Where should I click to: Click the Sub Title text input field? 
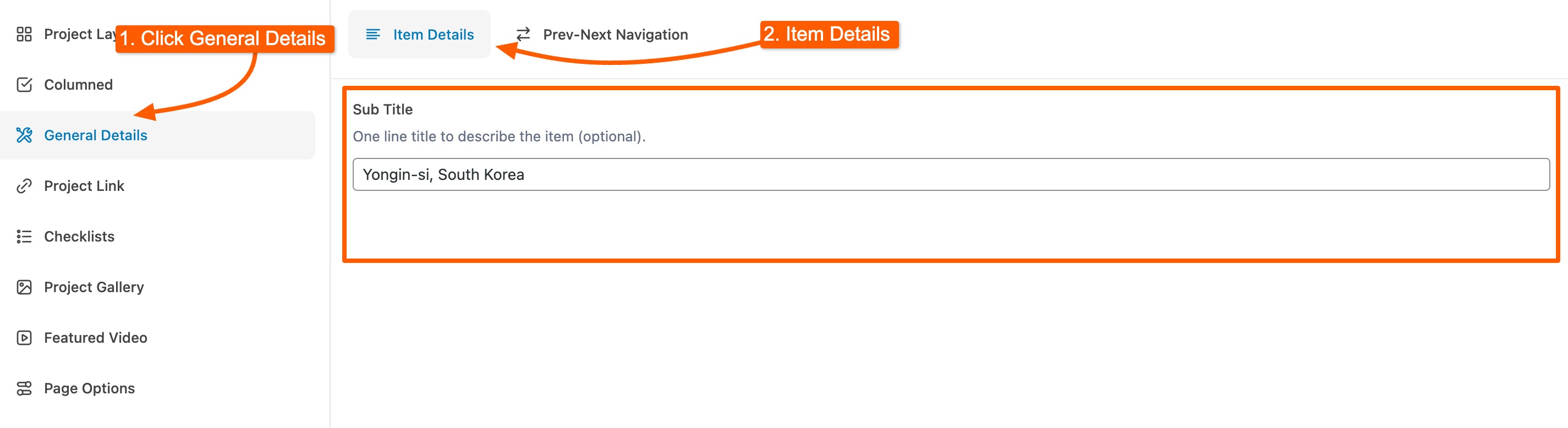click(x=950, y=175)
